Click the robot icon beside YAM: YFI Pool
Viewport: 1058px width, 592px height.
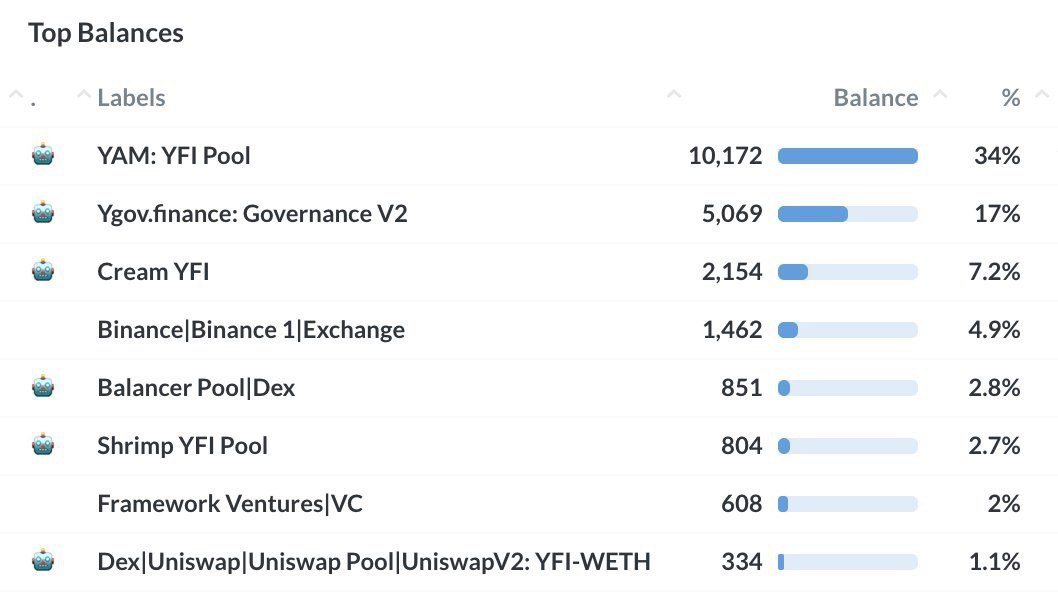[x=43, y=155]
